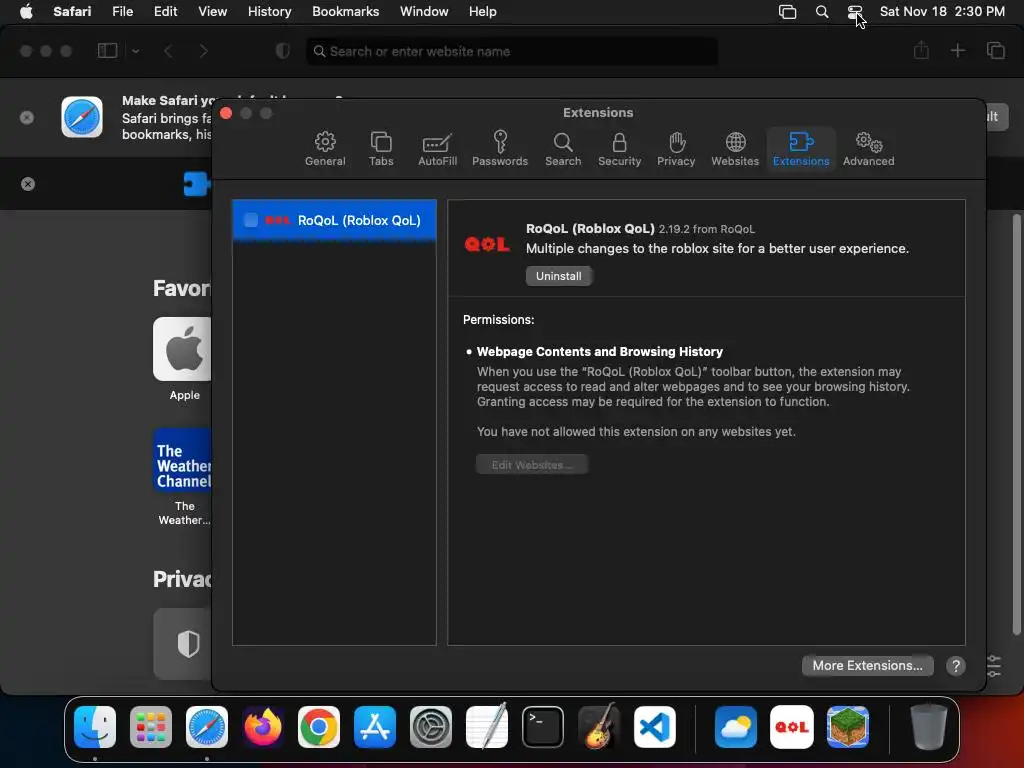The height and width of the screenshot is (768, 1024).
Task: Open the Extensions help question mark
Action: [x=955, y=665]
